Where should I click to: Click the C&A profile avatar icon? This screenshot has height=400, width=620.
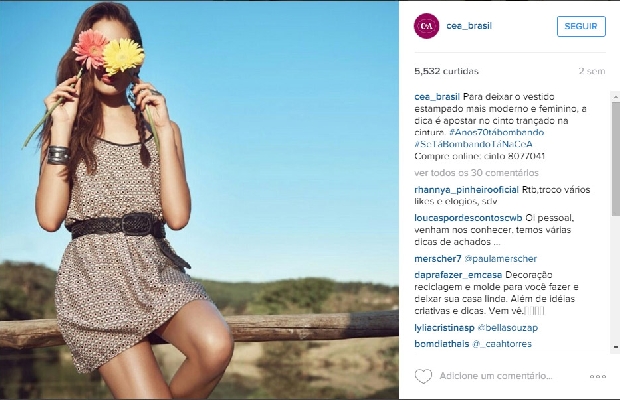click(x=426, y=26)
